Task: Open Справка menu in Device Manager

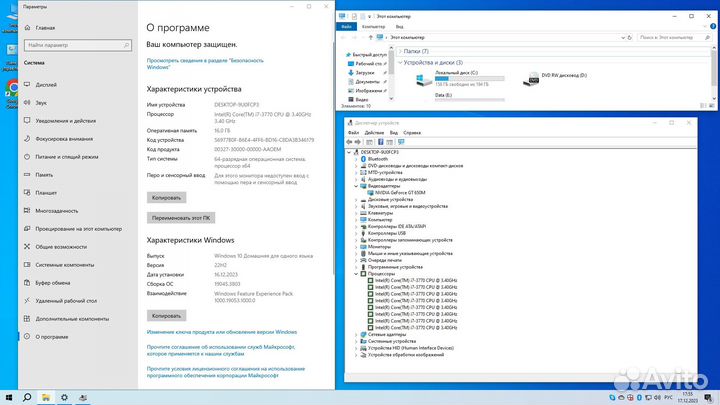Action: pyautogui.click(x=412, y=133)
